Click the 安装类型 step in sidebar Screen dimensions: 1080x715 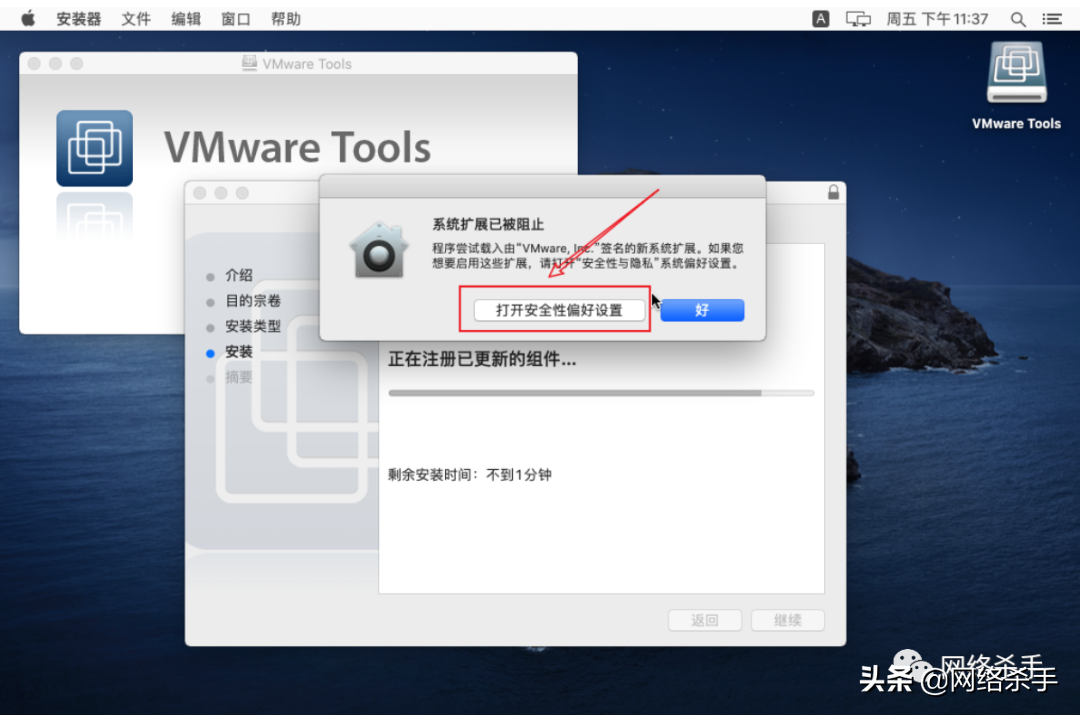253,327
